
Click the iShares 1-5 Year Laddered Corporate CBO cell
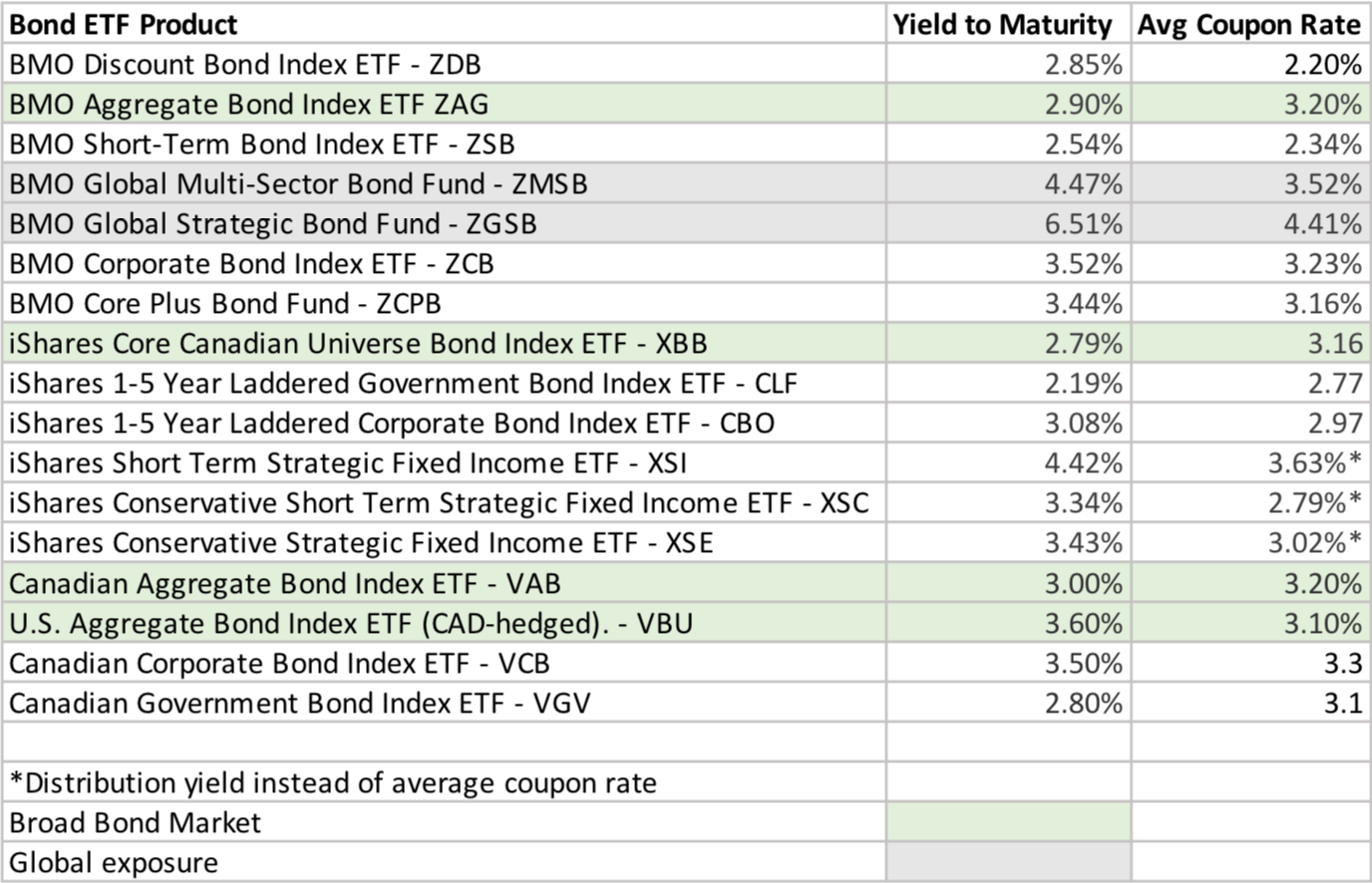(392, 424)
